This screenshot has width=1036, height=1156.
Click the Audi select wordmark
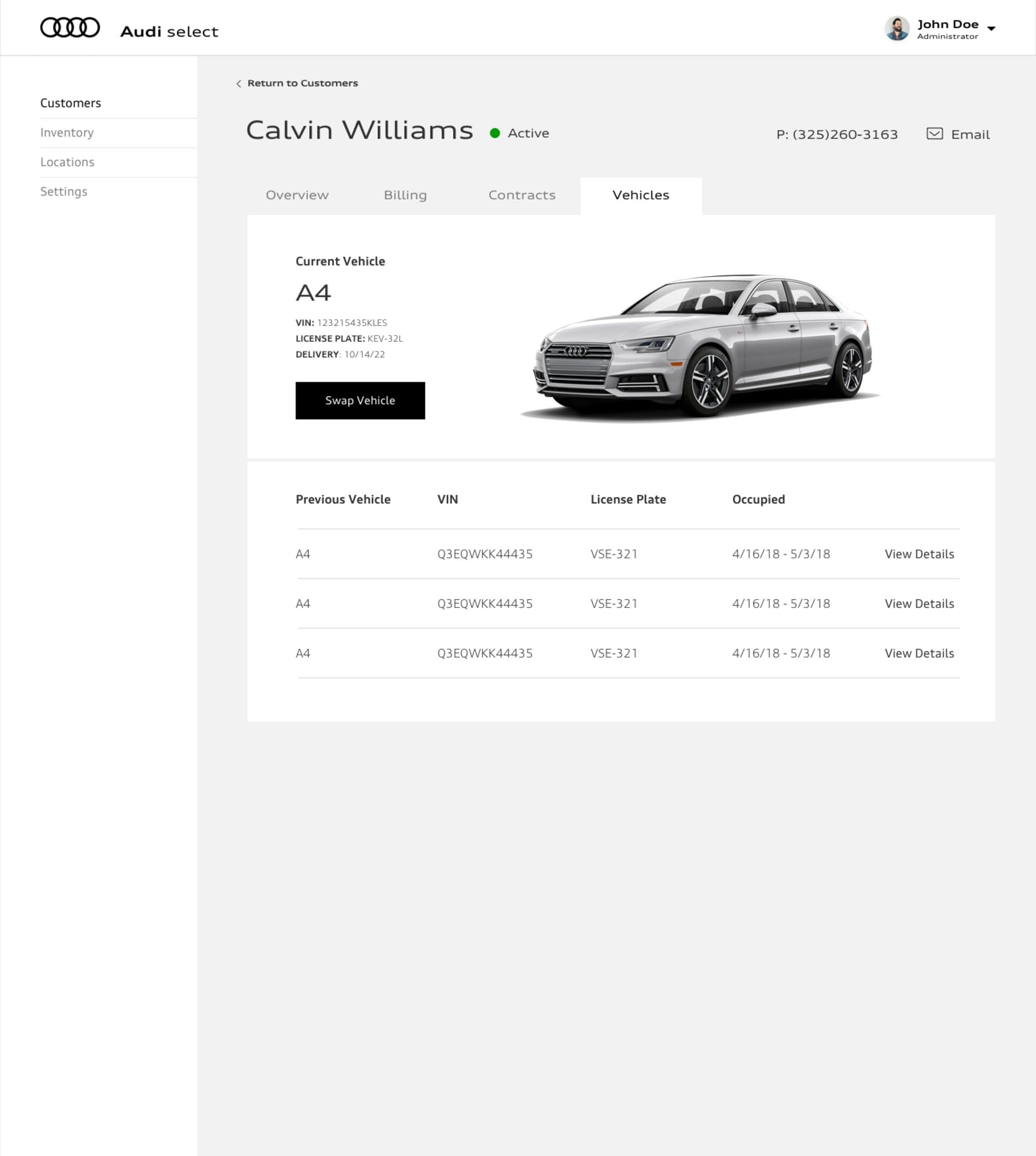[168, 31]
